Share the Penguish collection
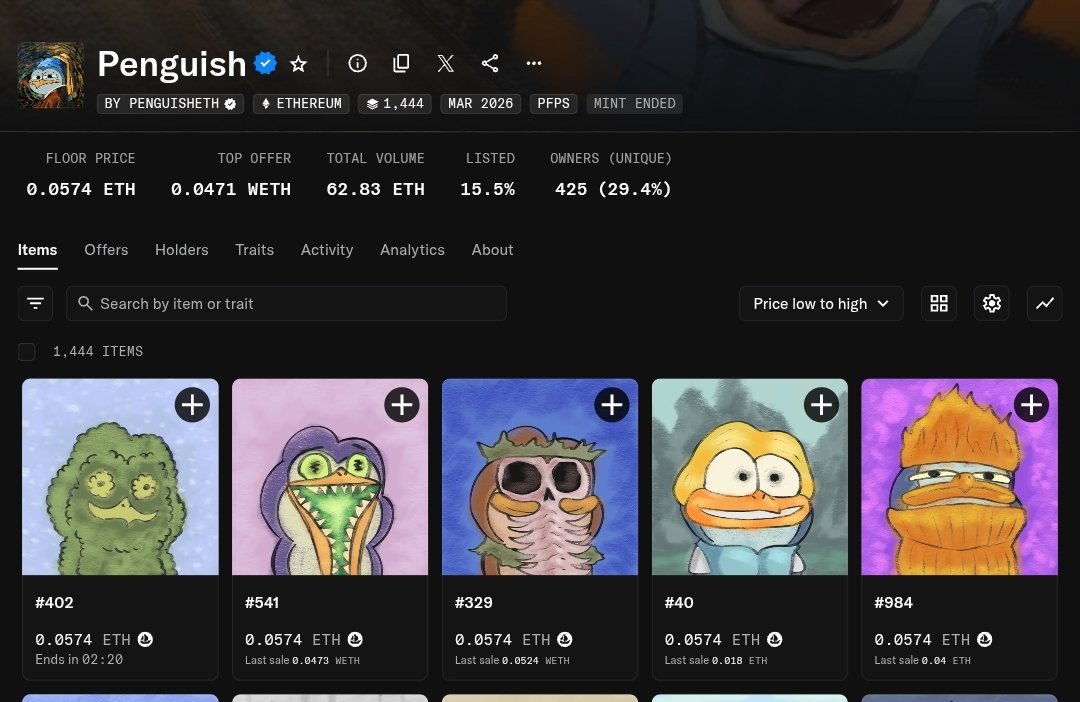1080x702 pixels. tap(490, 63)
